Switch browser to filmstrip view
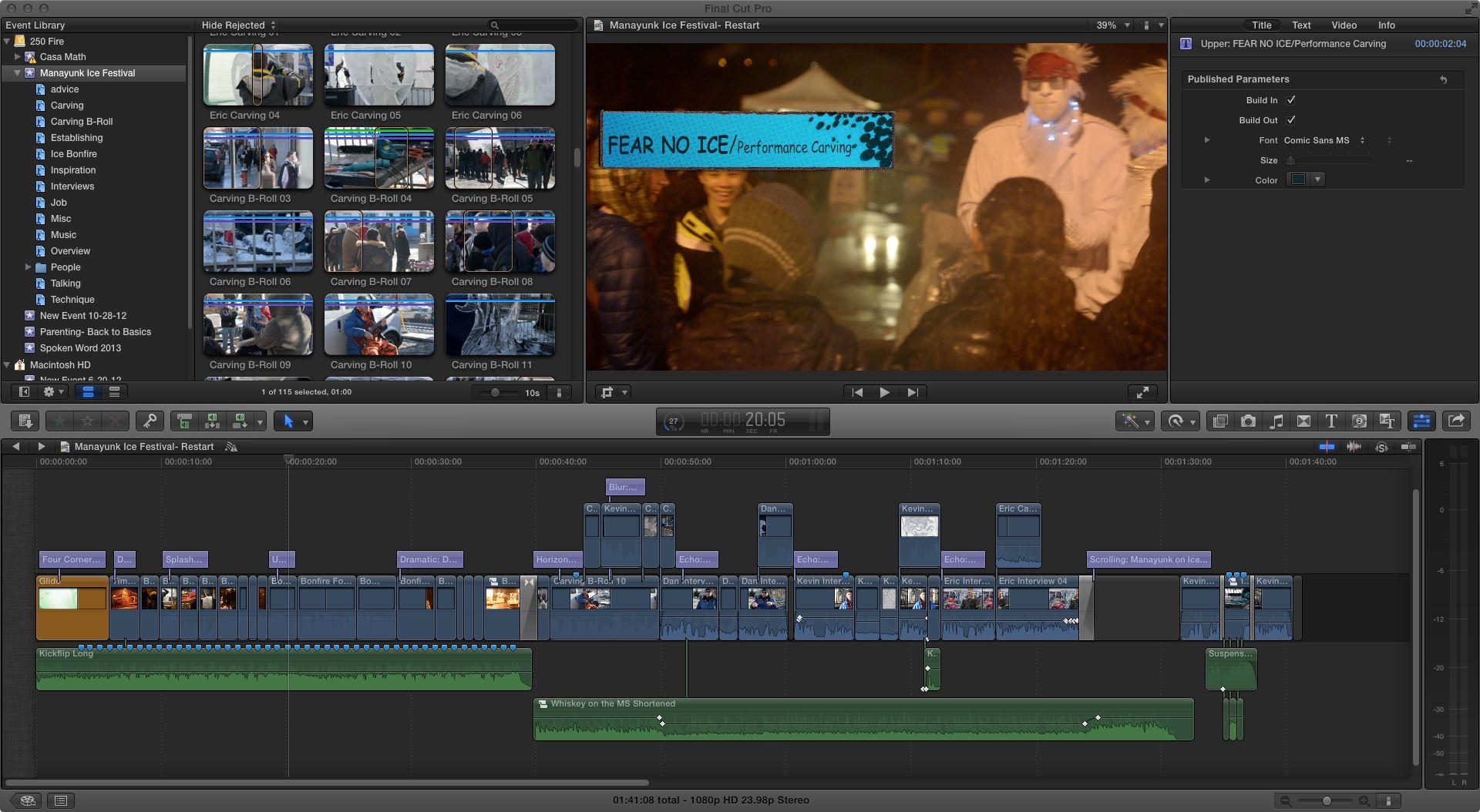 coord(89,391)
